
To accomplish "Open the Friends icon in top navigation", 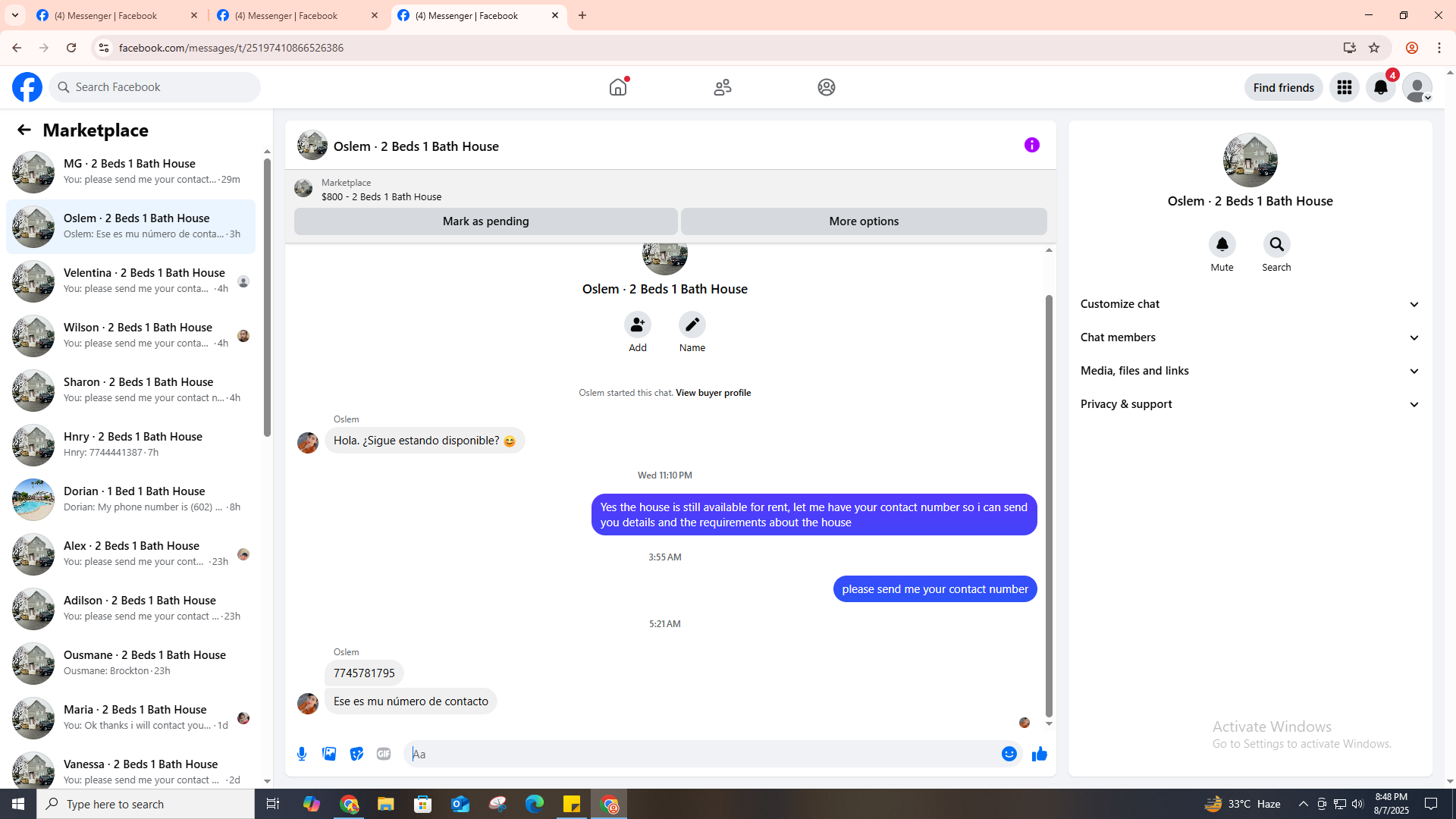I will point(723,87).
